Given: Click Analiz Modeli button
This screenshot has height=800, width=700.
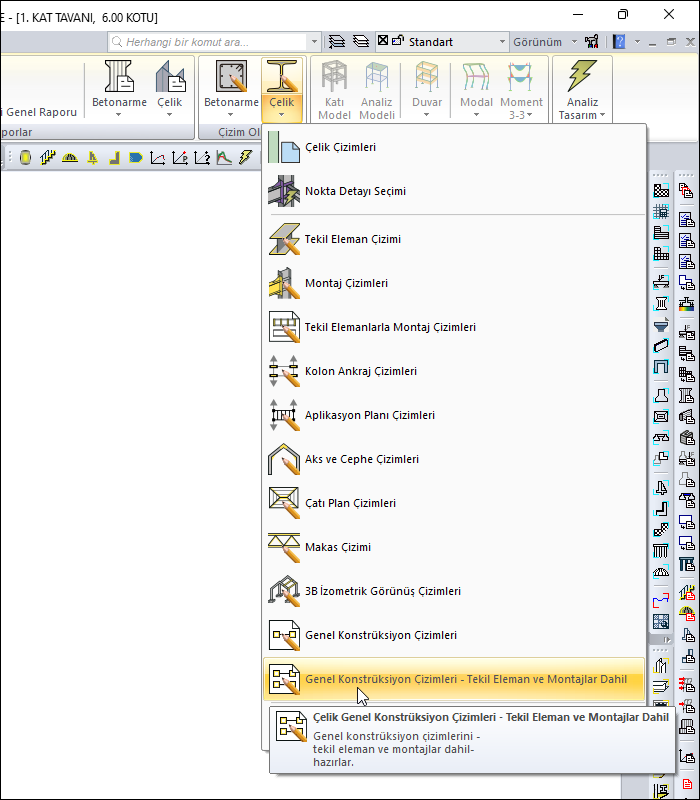Looking at the screenshot, I should pos(377,90).
